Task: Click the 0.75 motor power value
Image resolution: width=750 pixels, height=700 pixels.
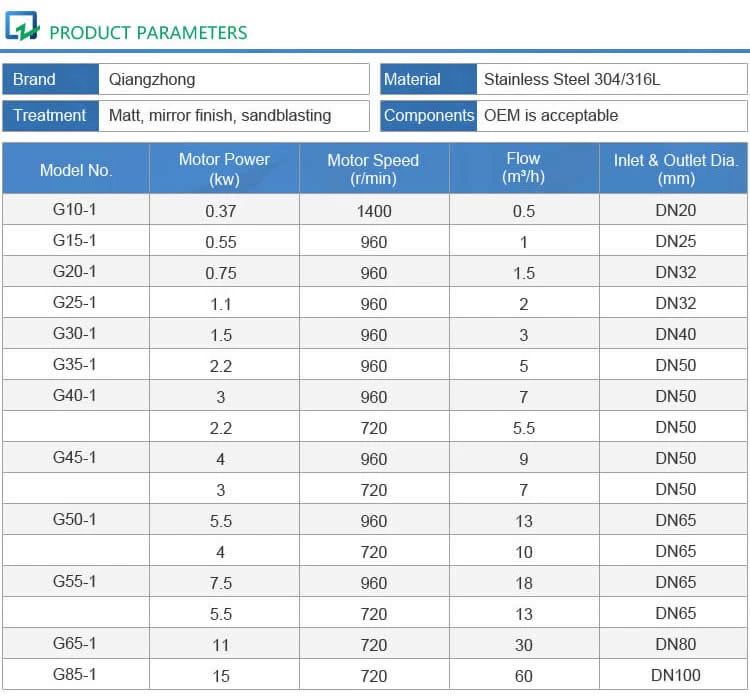Action: 221,273
